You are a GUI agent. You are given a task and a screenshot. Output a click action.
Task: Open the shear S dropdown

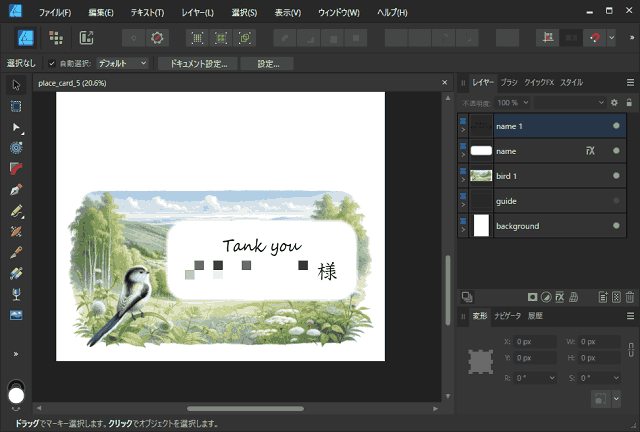coord(616,378)
